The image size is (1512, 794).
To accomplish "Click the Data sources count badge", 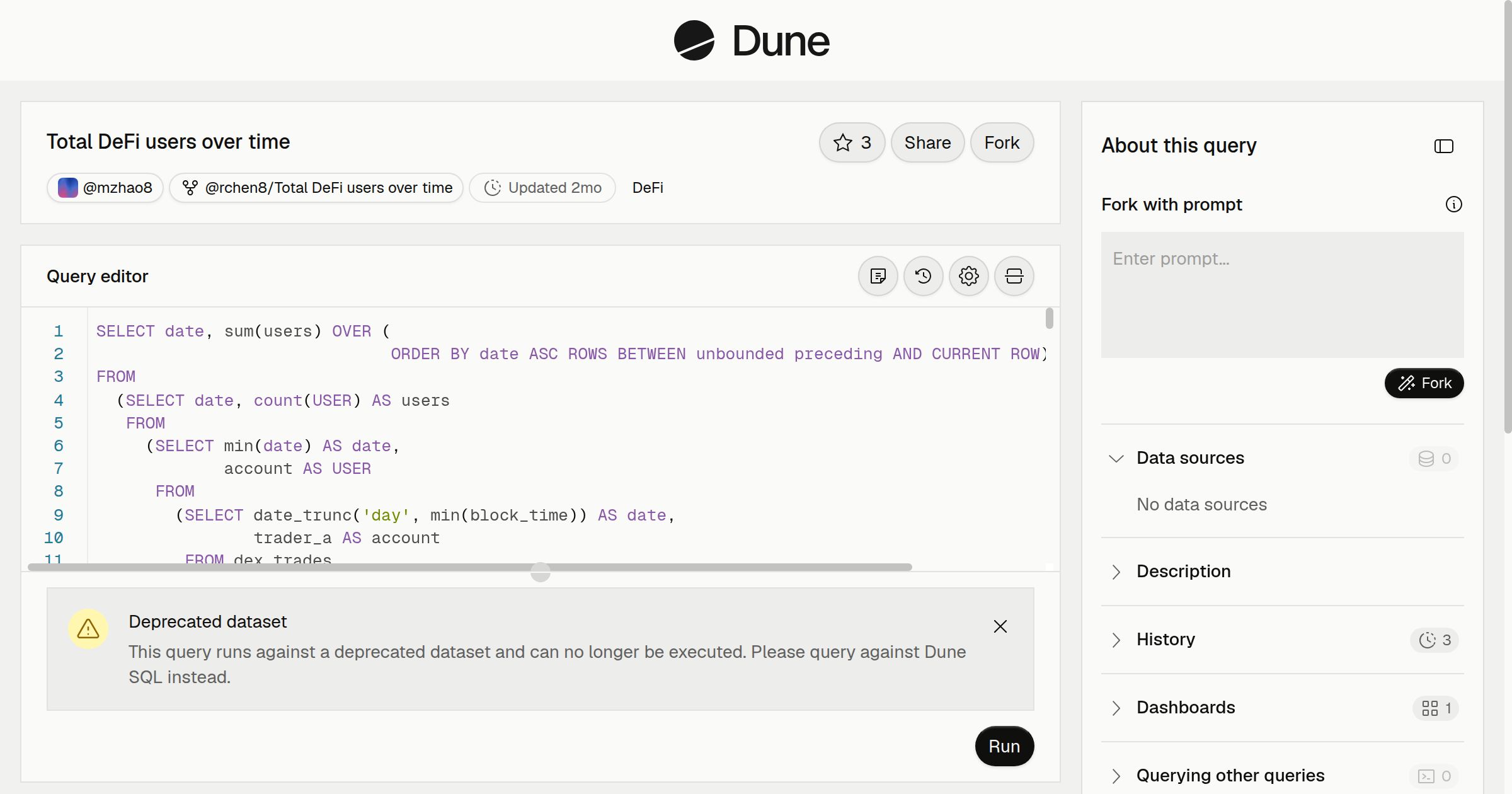I will 1434,458.
